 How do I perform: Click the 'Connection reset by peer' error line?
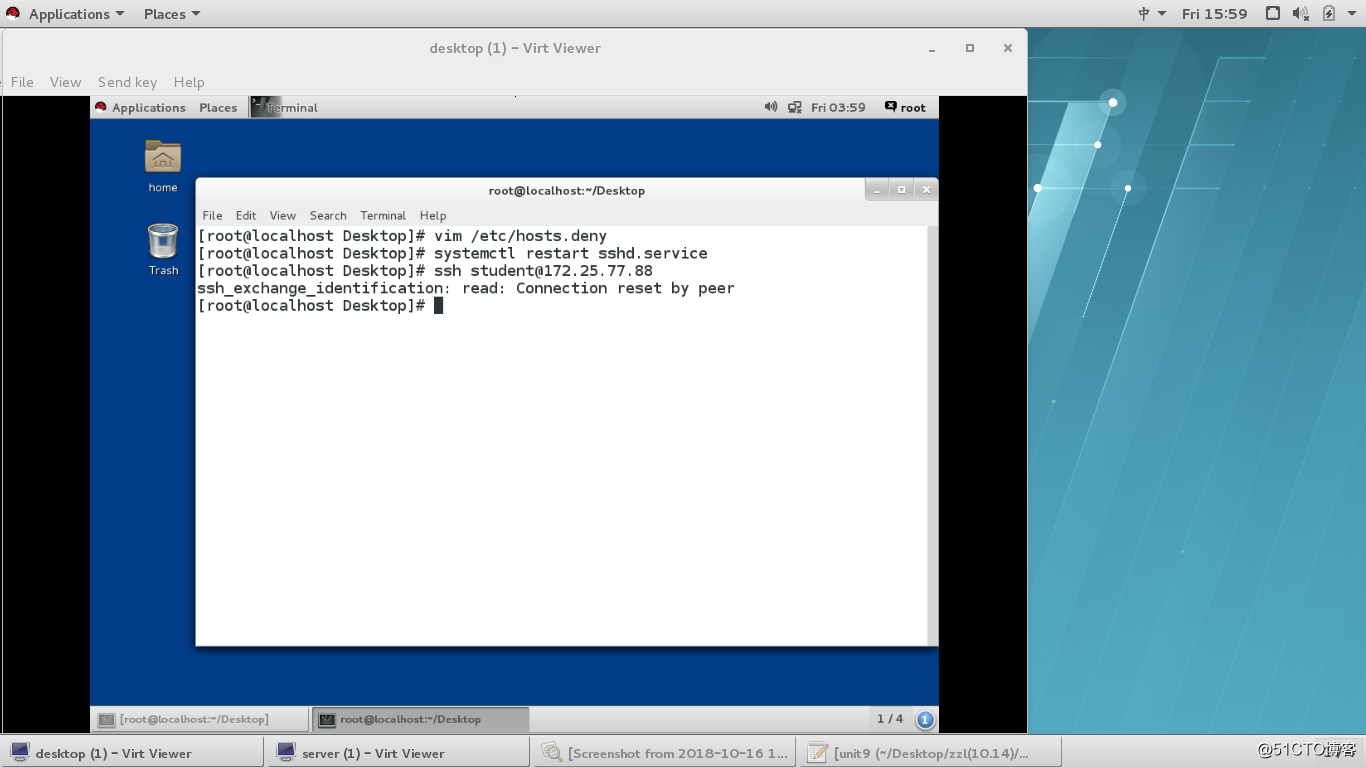(x=466, y=289)
